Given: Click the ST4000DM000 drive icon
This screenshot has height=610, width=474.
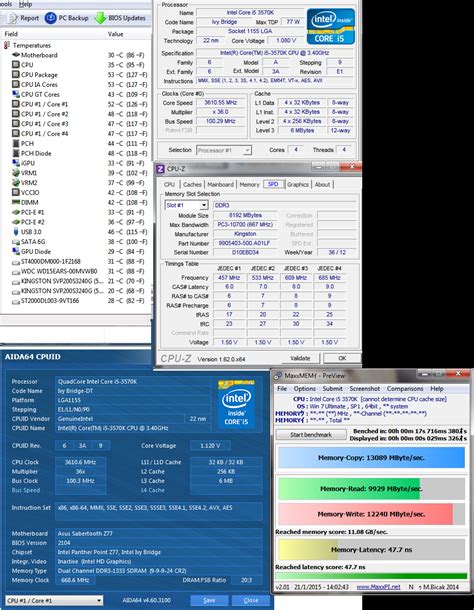Looking at the screenshot, I should 16,262.
